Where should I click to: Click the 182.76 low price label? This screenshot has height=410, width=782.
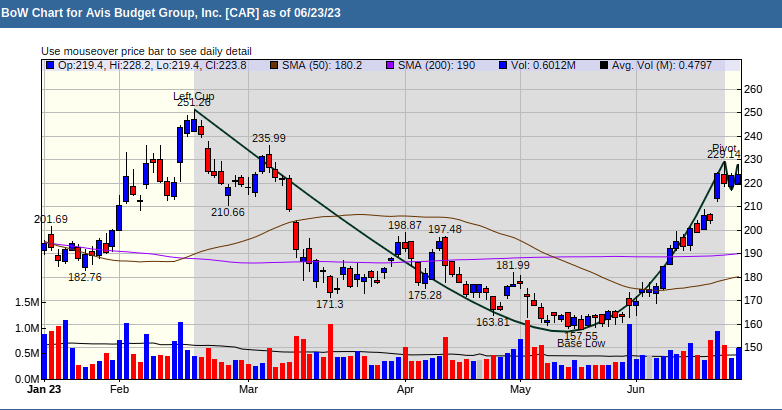point(85,277)
